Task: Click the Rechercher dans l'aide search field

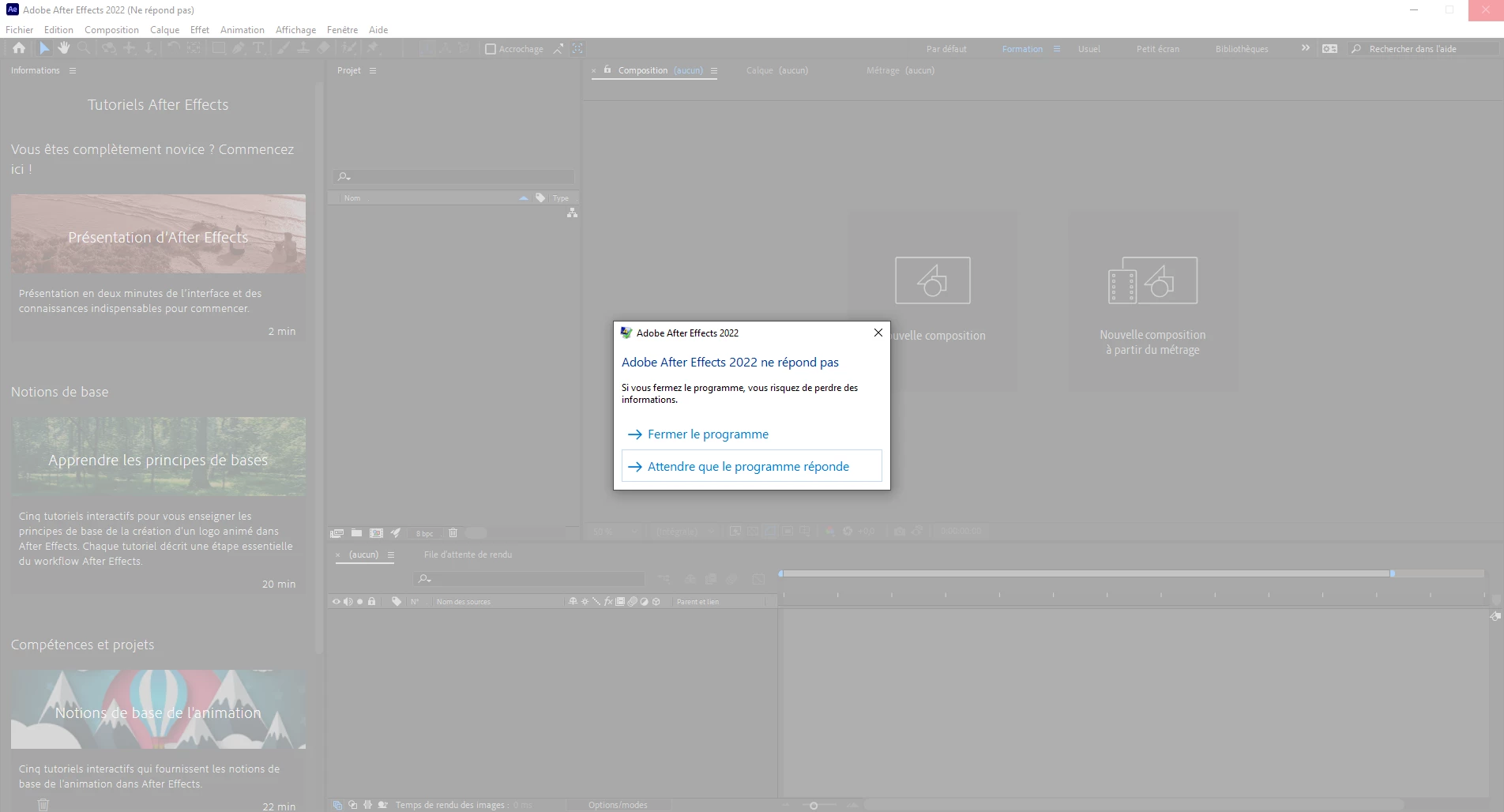Action: (1423, 49)
